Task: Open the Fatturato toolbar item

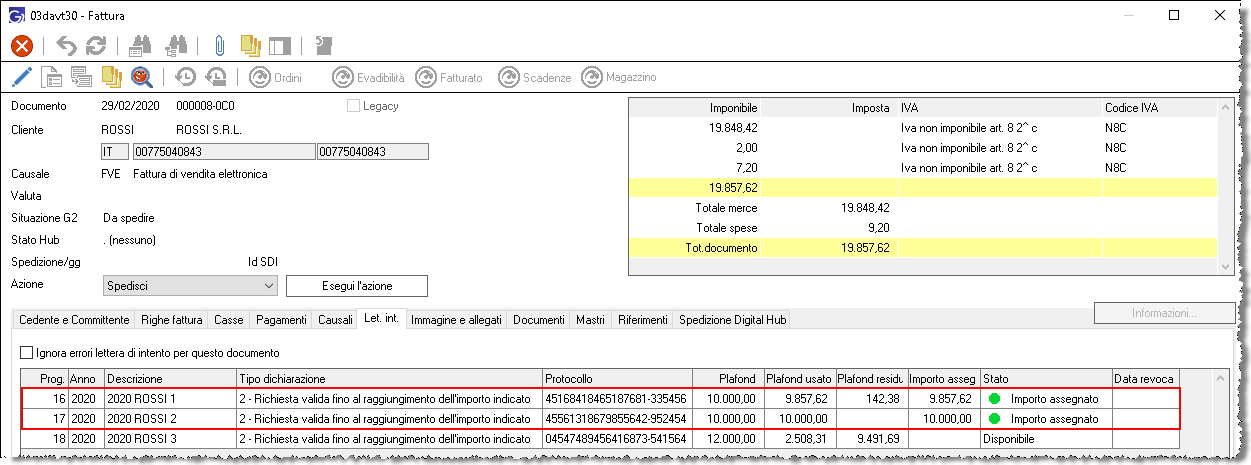Action: tap(449, 77)
